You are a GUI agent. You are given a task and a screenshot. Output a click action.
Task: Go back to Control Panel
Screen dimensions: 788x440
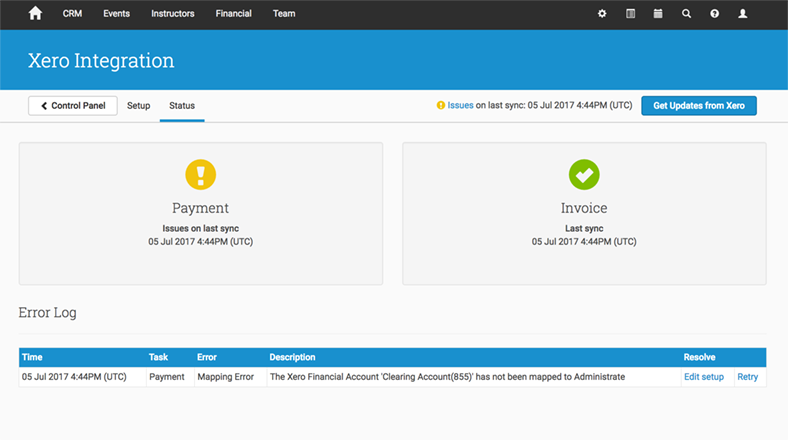point(73,105)
